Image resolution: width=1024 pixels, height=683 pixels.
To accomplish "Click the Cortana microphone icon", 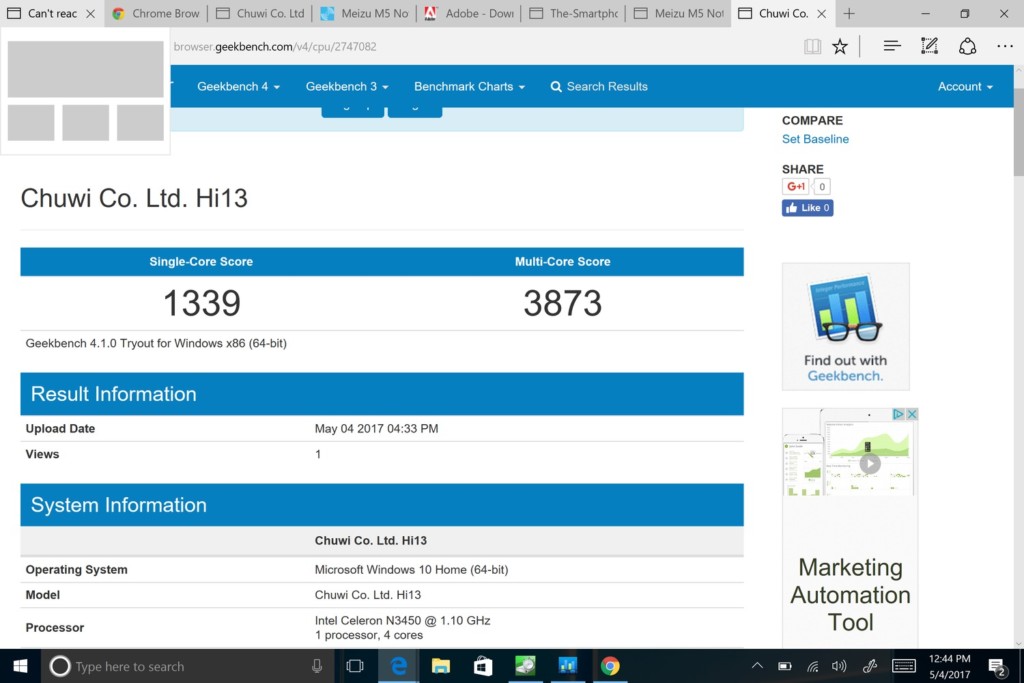I will point(317,666).
